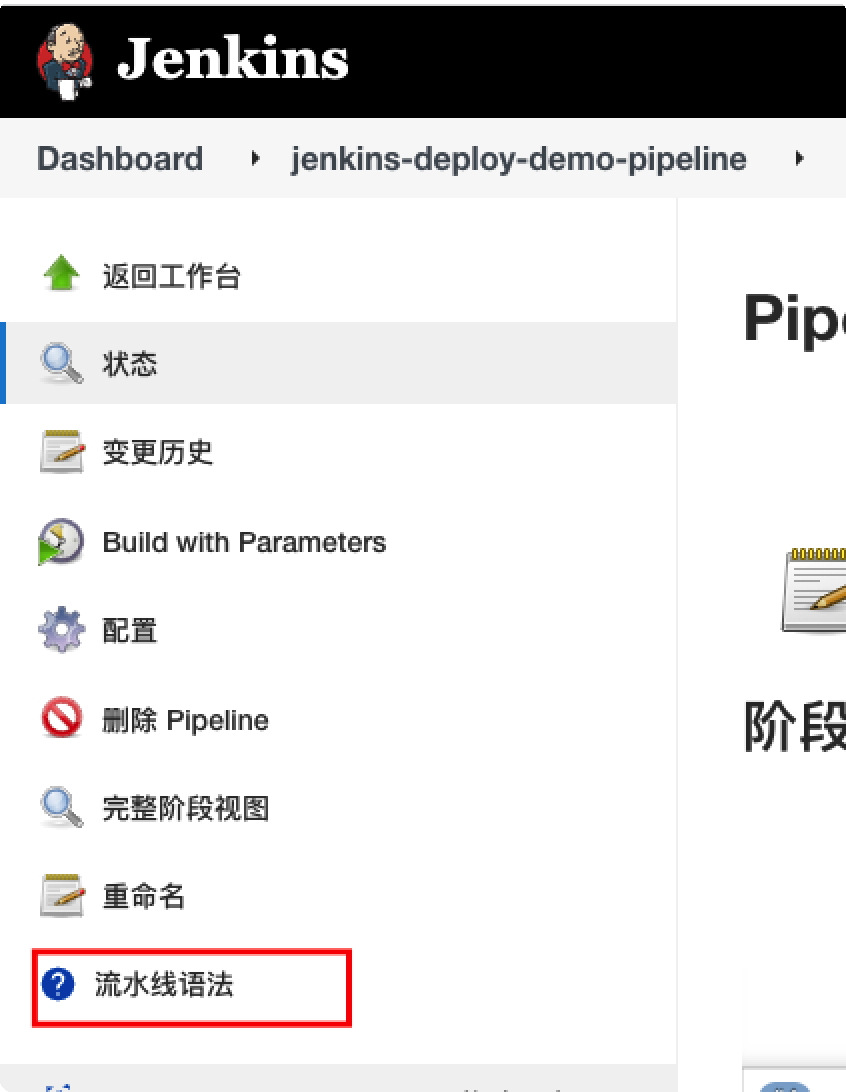Open the jenkins-deploy-demo-pipeline breadcrumb
The width and height of the screenshot is (846, 1092).
(519, 159)
